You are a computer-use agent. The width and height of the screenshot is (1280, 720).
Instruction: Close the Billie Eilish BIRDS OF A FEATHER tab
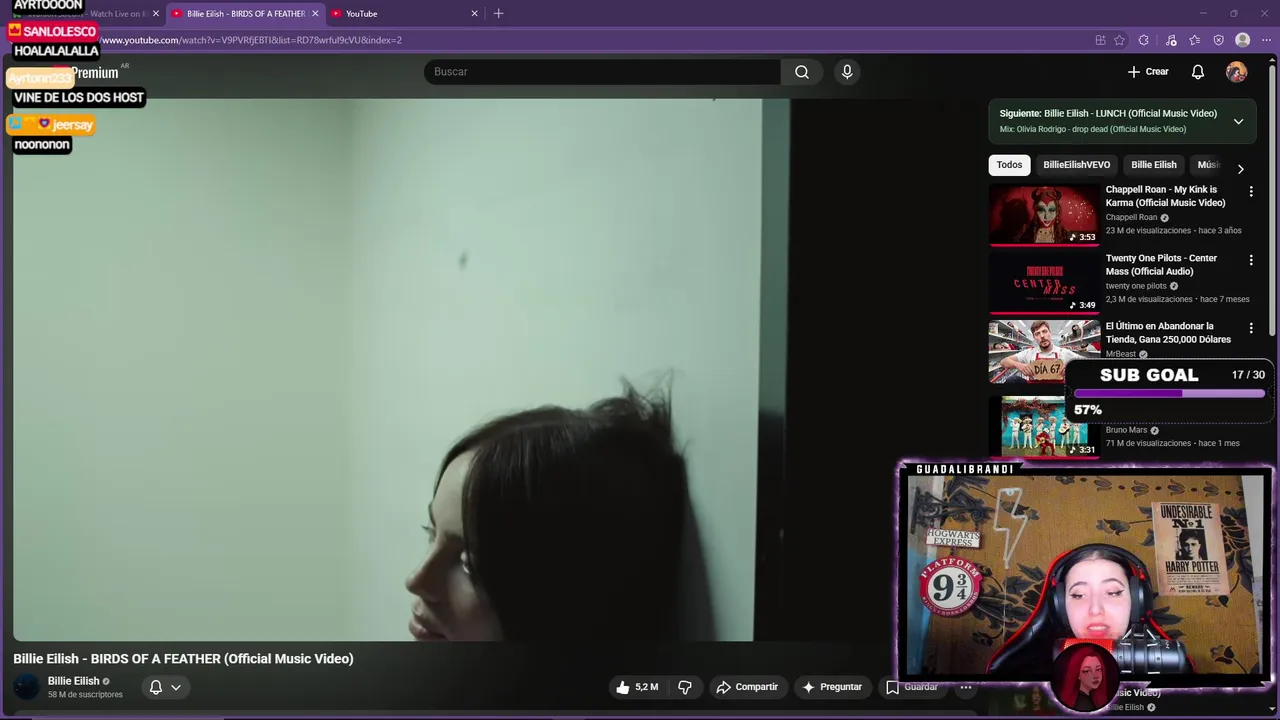(x=315, y=14)
